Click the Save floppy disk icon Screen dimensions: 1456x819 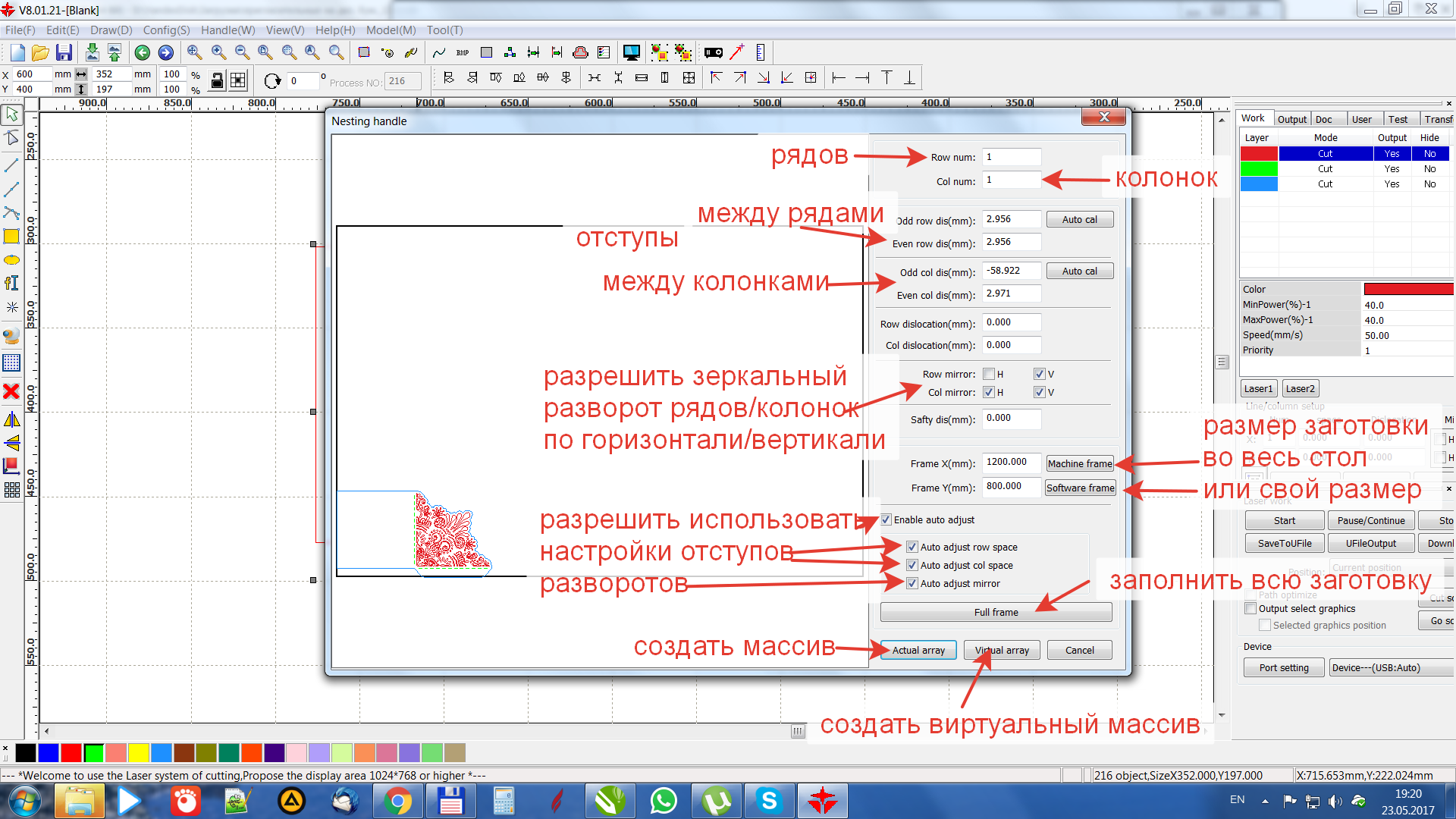[64, 52]
